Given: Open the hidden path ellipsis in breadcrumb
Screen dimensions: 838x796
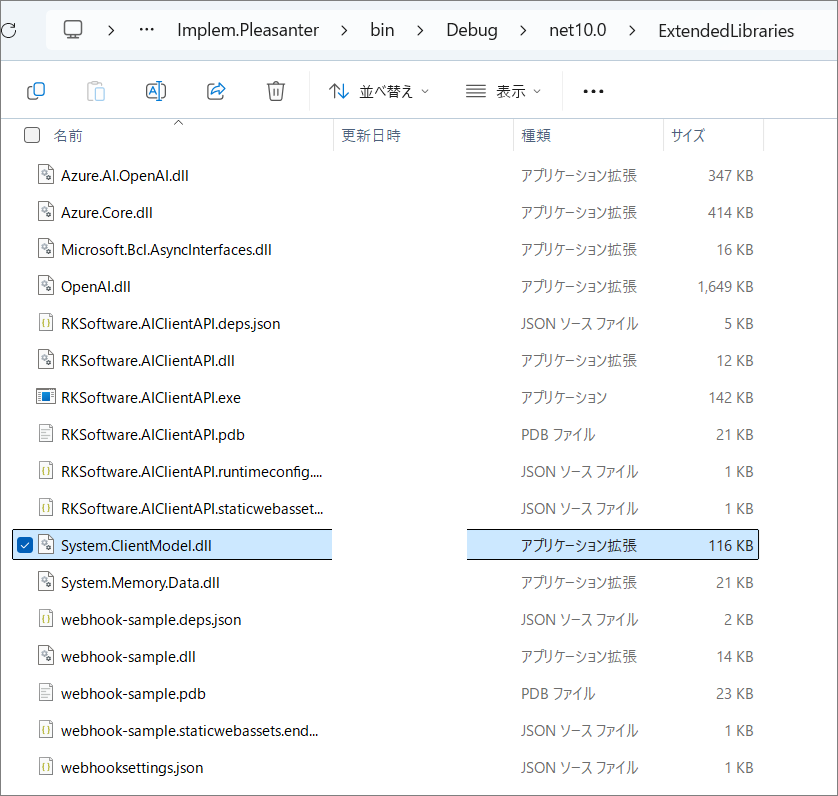Looking at the screenshot, I should pyautogui.click(x=146, y=30).
